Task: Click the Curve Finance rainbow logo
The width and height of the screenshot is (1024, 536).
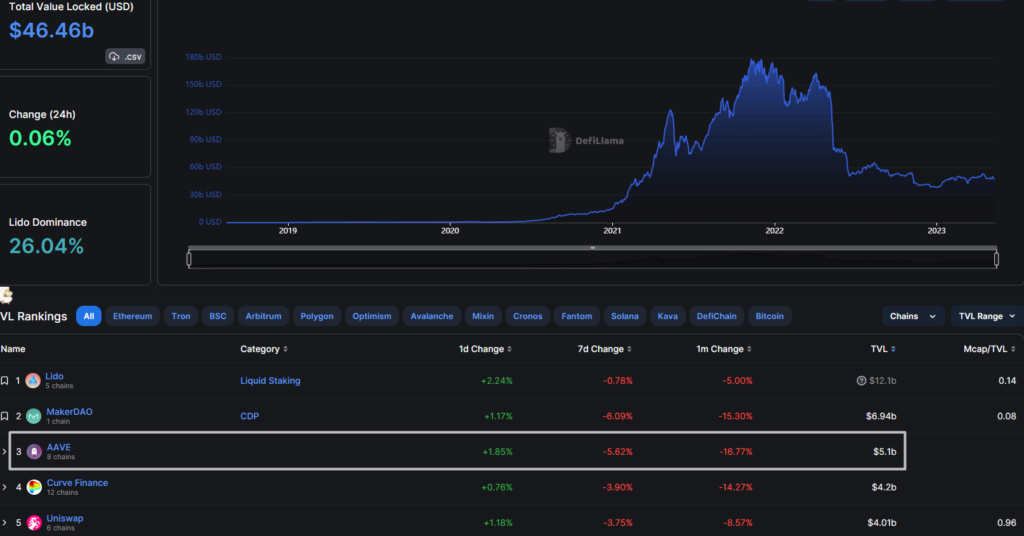Action: pyautogui.click(x=34, y=487)
